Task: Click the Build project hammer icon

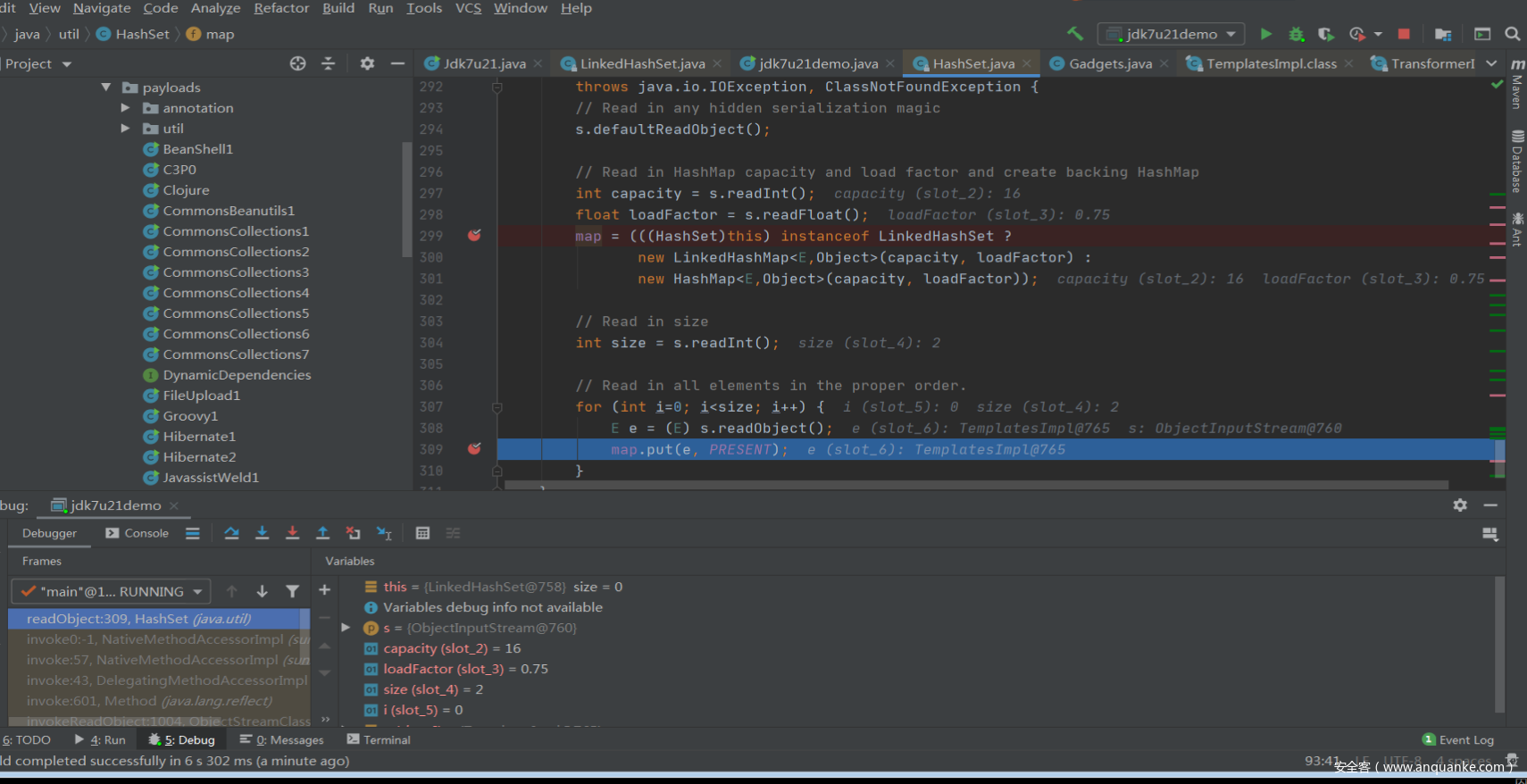Action: click(1075, 34)
